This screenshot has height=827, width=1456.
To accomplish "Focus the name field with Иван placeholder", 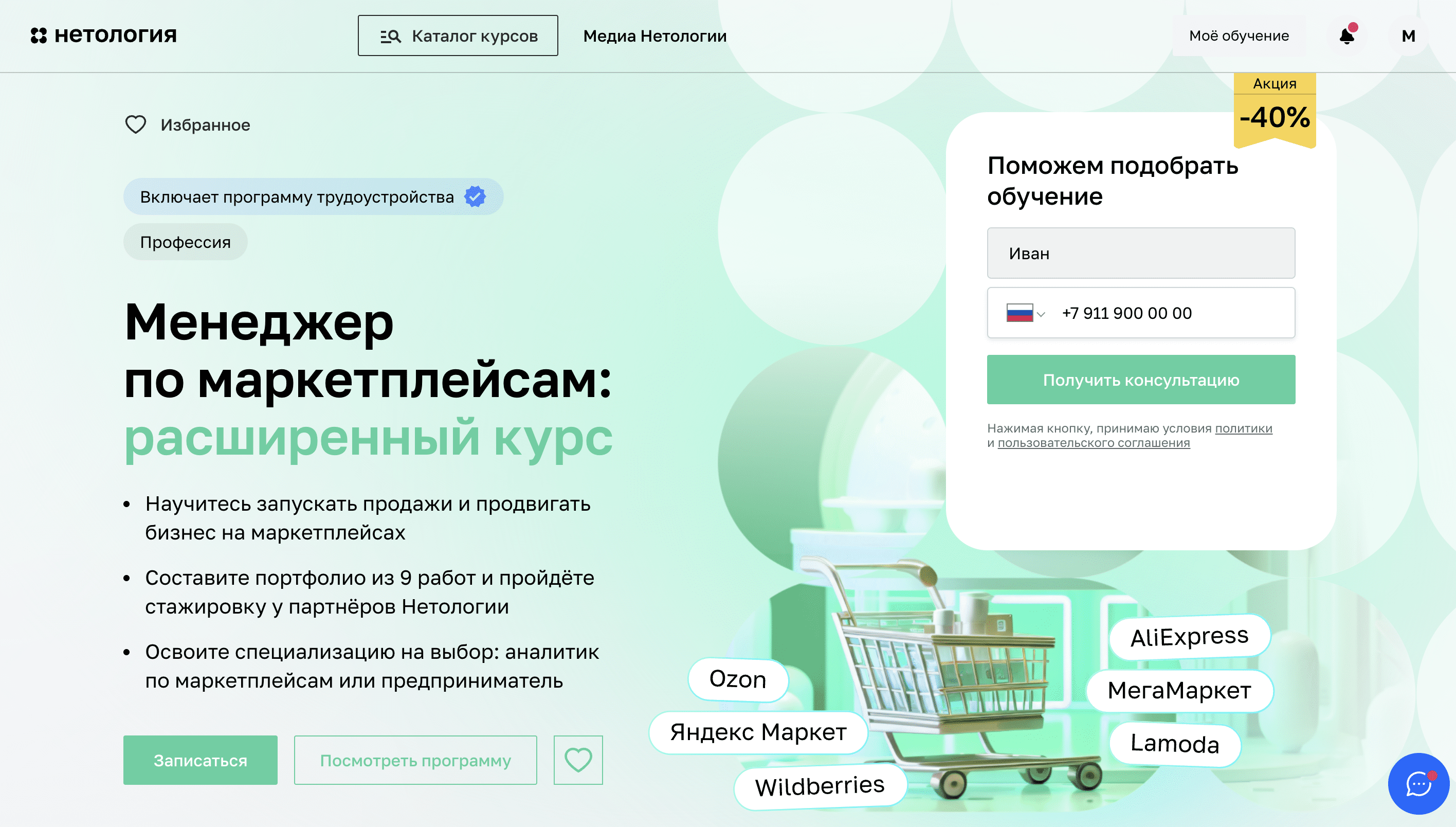I will pos(1141,254).
